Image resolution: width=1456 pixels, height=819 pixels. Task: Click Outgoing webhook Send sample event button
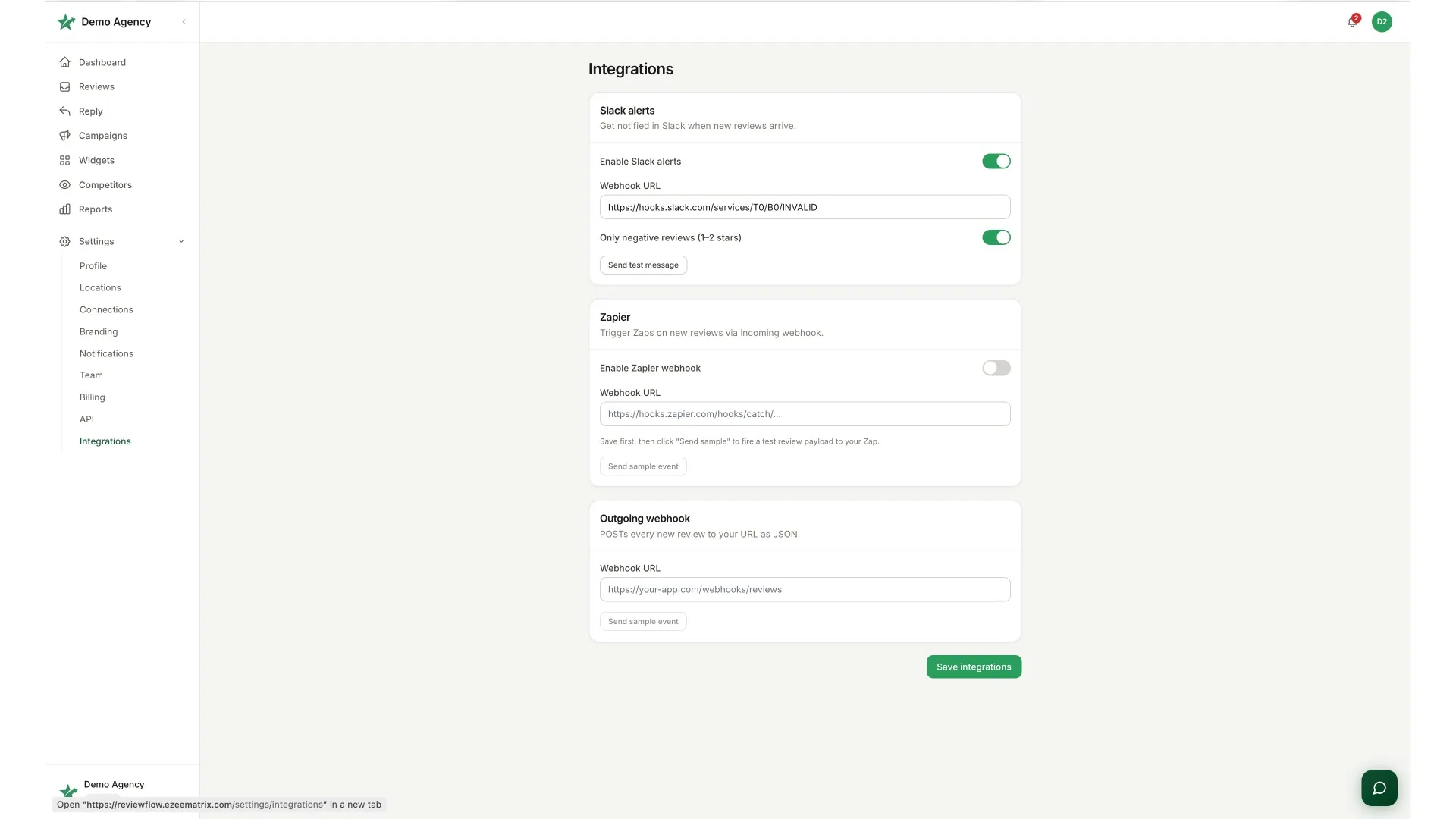point(643,622)
